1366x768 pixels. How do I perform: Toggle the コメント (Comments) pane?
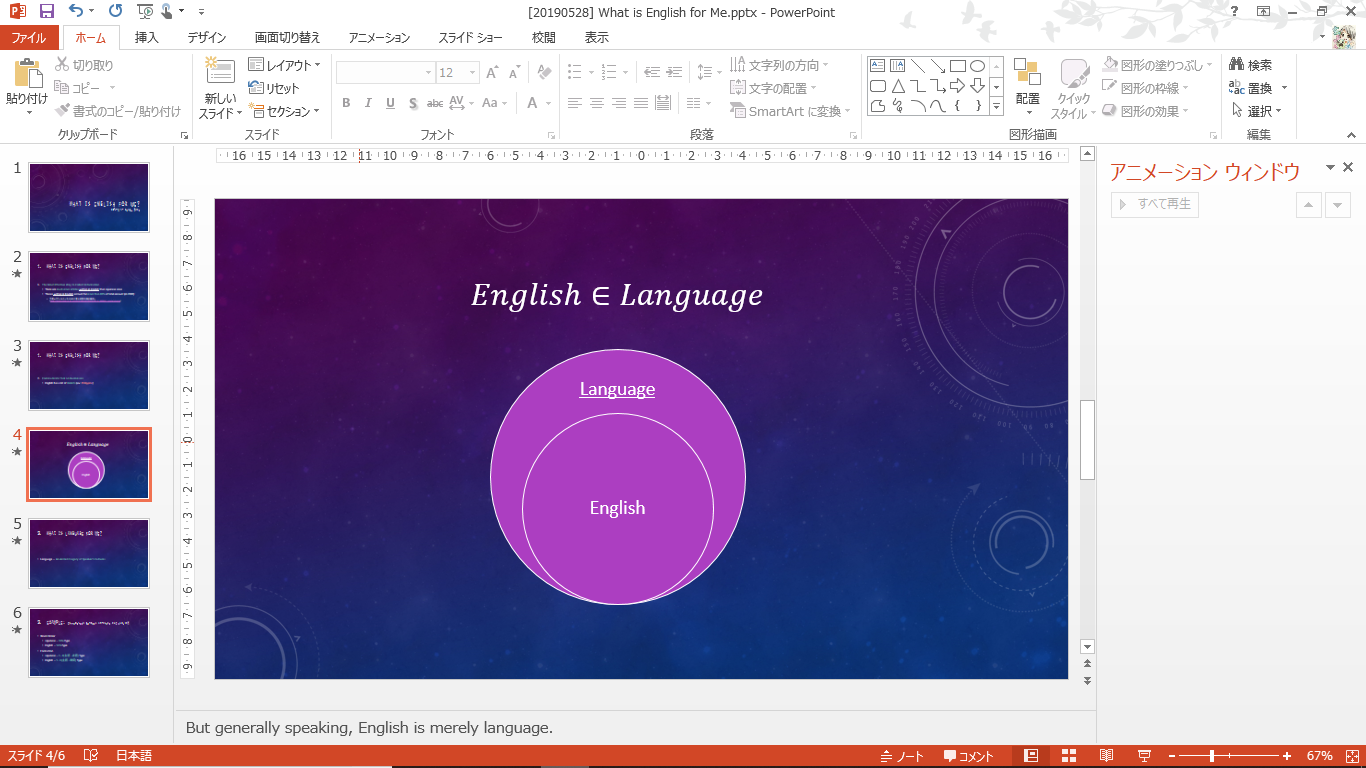click(969, 756)
